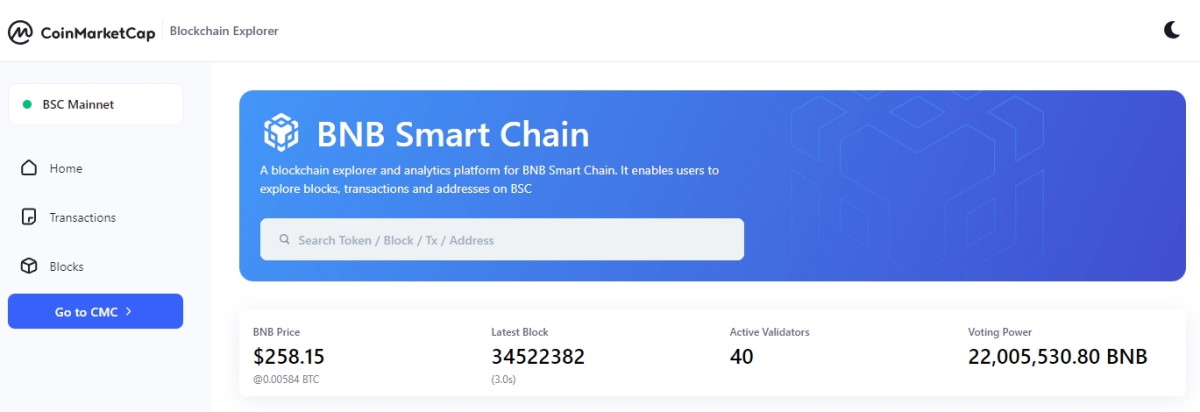
Task: Click the latest block number 34522382
Action: point(538,357)
